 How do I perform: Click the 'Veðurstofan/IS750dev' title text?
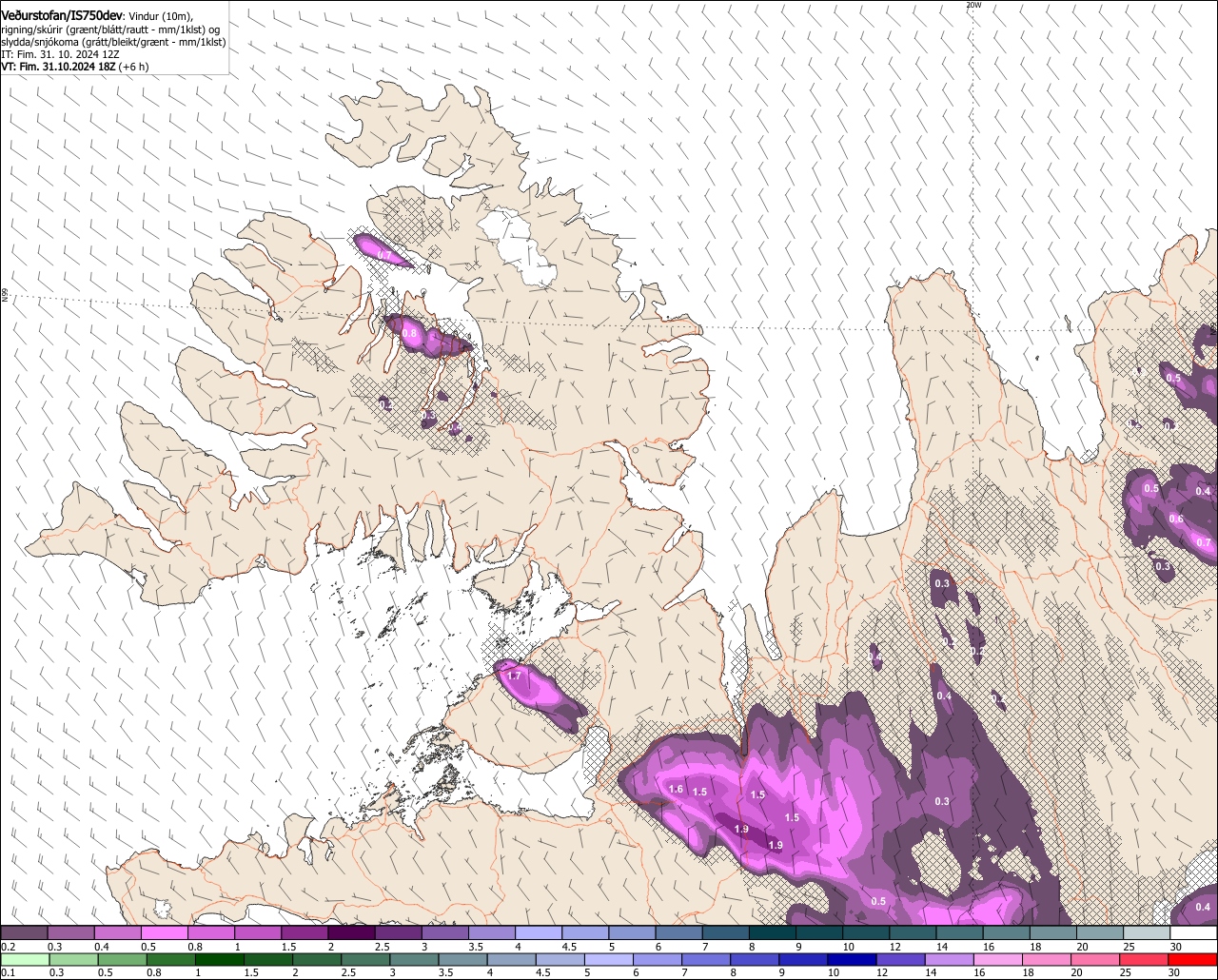coord(62,15)
